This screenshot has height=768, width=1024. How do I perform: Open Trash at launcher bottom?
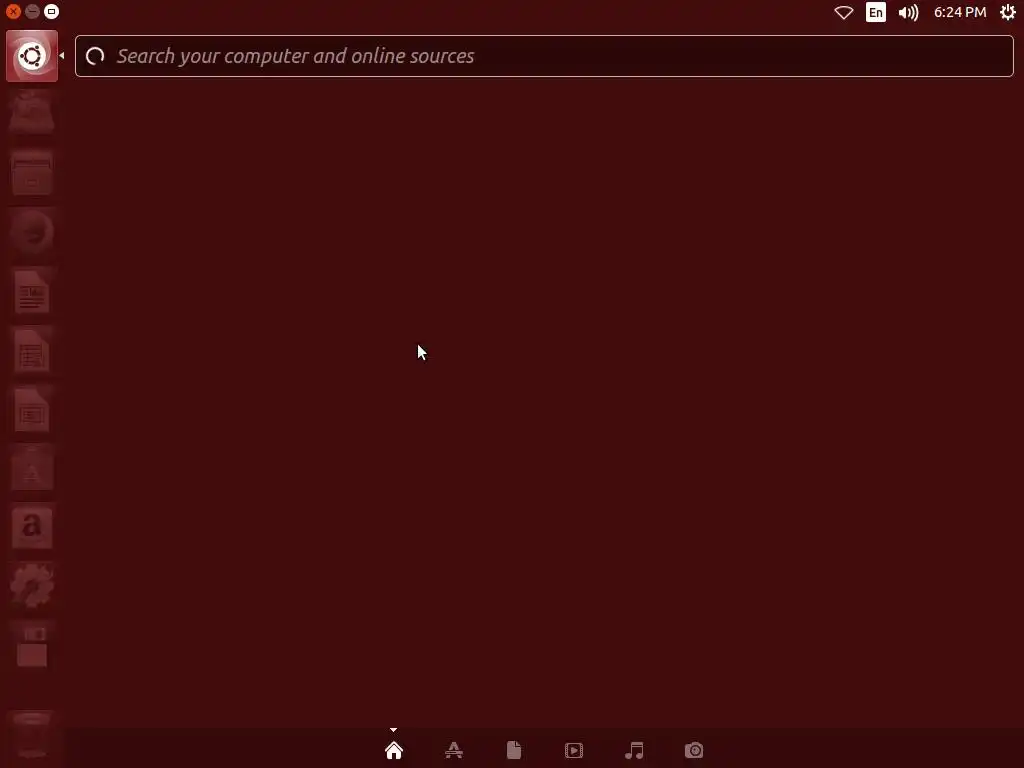[x=32, y=735]
